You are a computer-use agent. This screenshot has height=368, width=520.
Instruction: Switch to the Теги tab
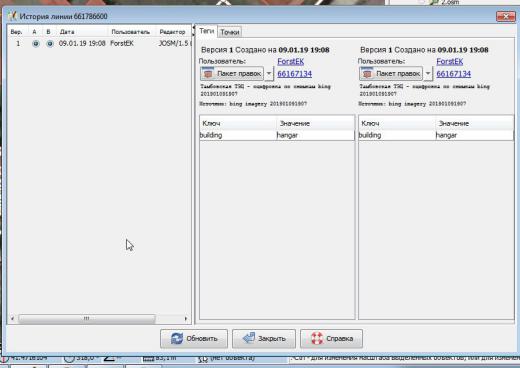(206, 31)
